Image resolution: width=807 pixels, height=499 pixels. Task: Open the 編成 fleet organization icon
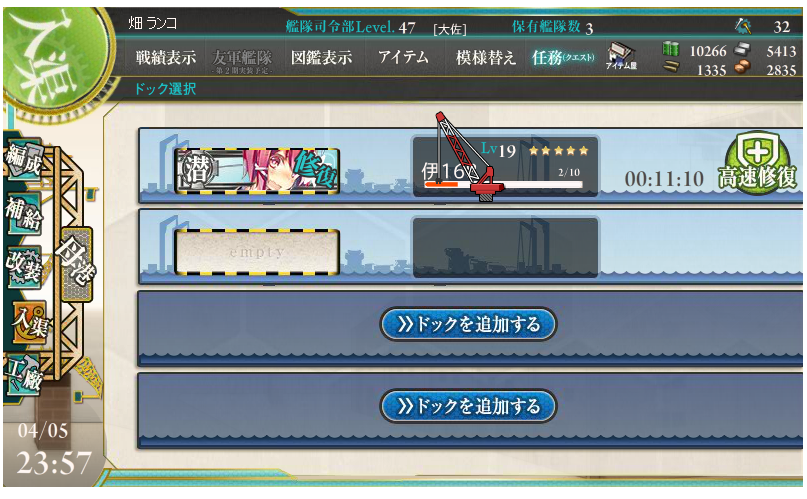pos(23,161)
